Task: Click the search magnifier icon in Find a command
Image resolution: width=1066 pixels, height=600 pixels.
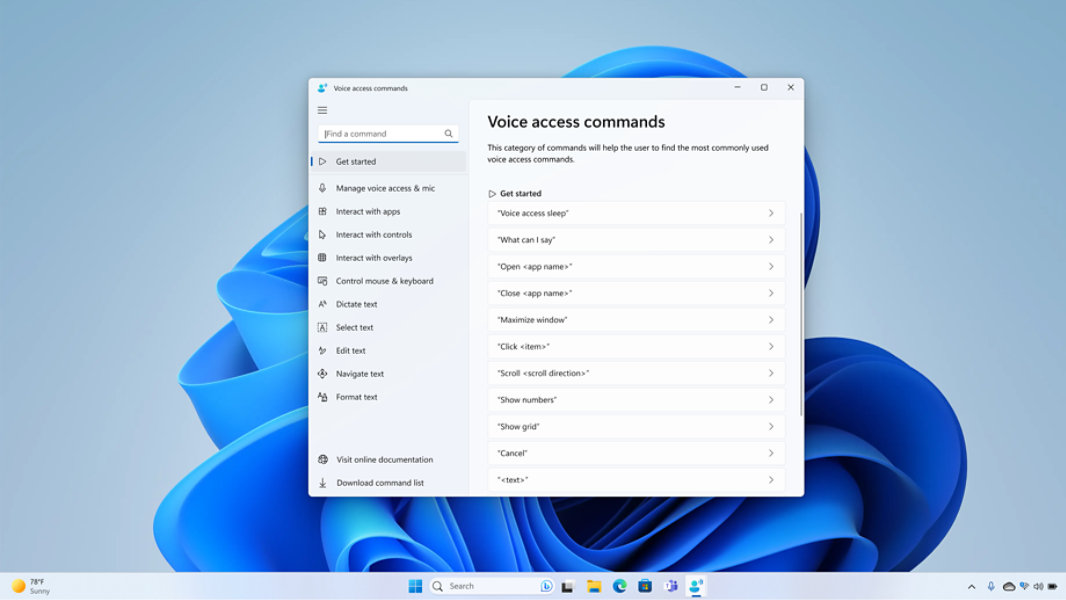Action: pos(449,134)
